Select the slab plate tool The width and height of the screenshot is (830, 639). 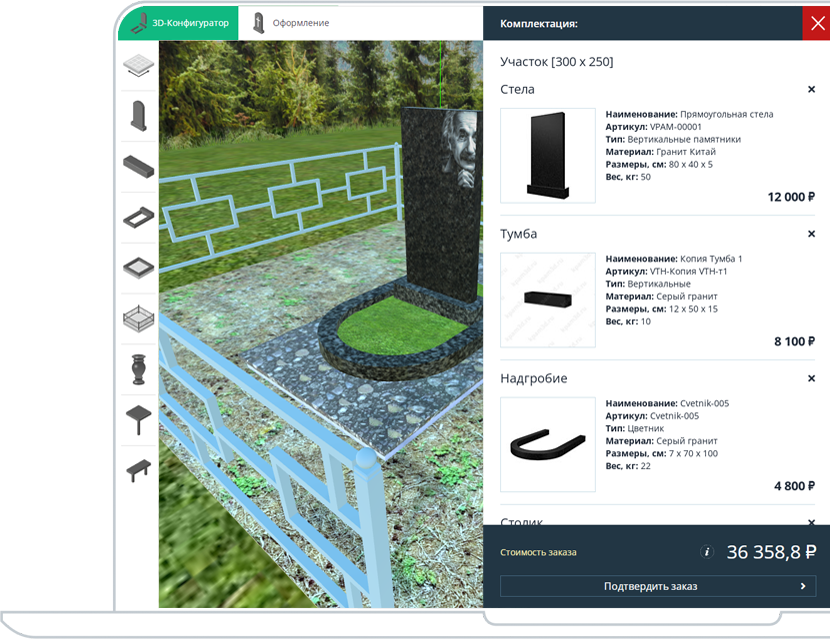click(138, 268)
